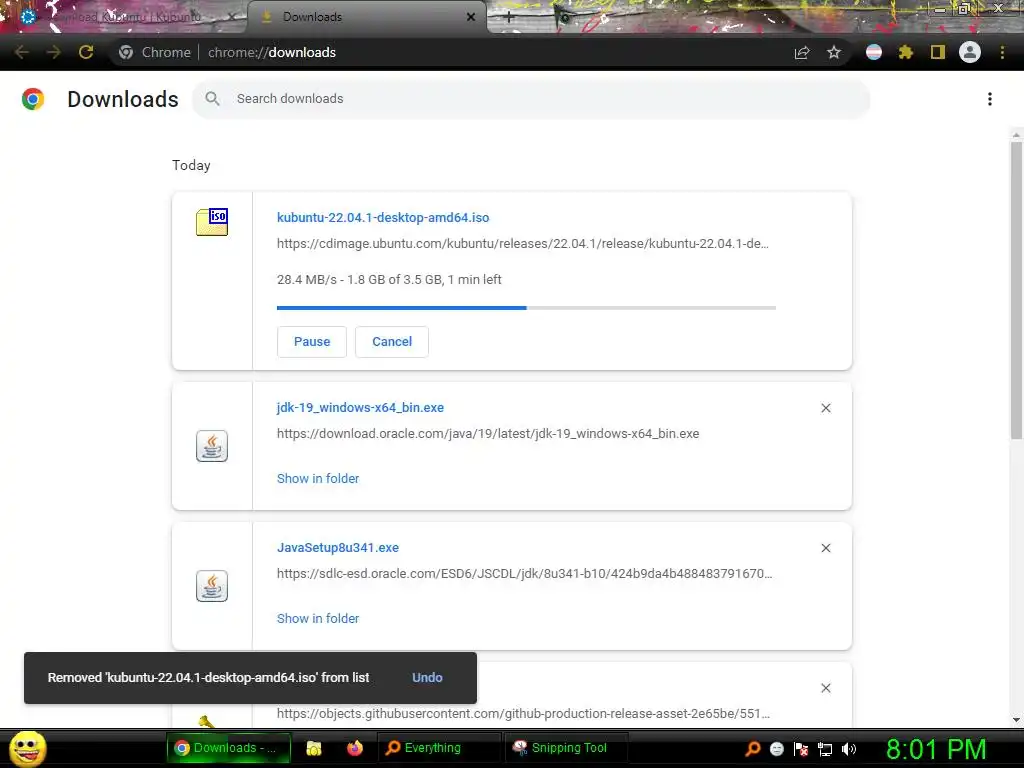This screenshot has height=768, width=1024.
Task: Undo removal of kubuntu from list
Action: tap(427, 678)
